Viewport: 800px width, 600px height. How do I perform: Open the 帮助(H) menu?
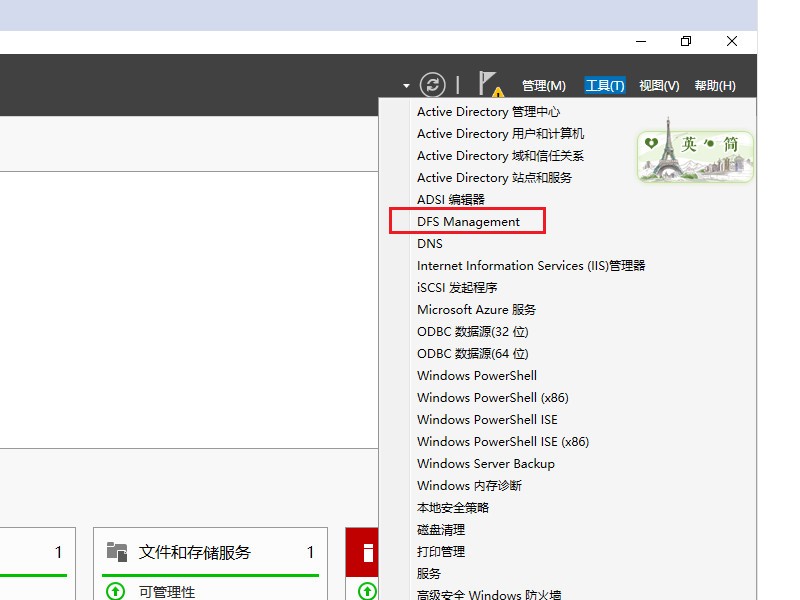pos(715,85)
